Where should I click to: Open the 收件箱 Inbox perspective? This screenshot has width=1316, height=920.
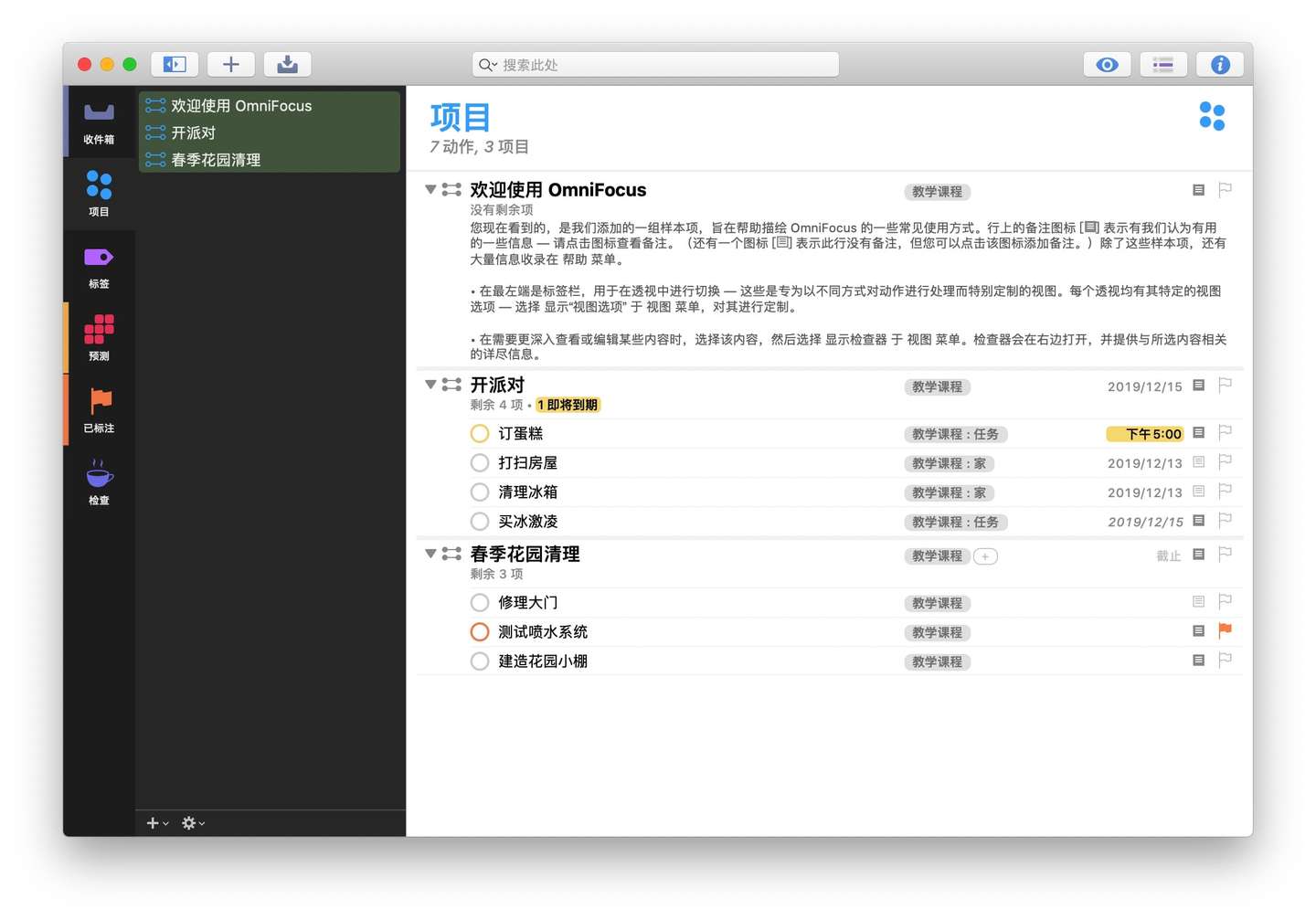tap(99, 122)
